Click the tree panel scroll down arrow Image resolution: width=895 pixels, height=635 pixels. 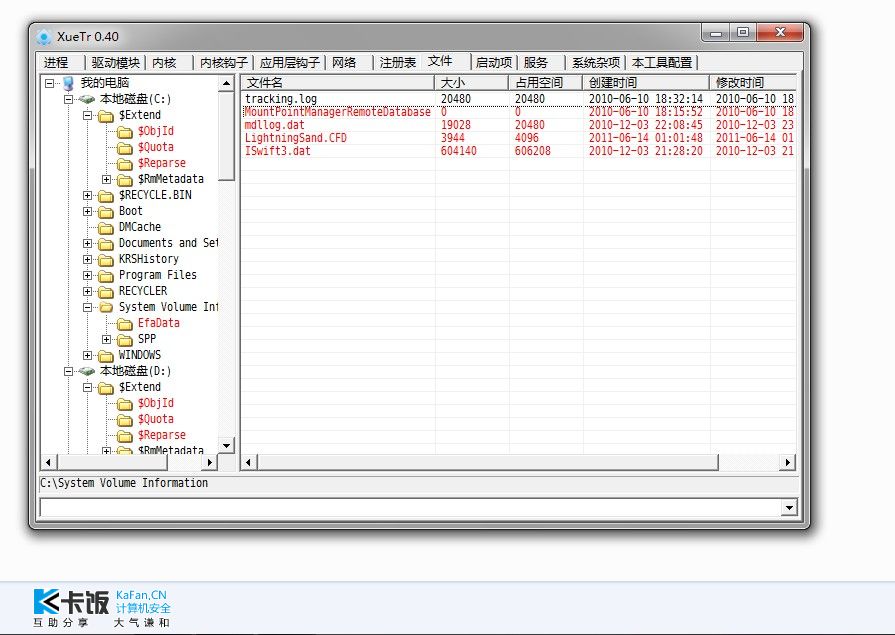tap(227, 445)
